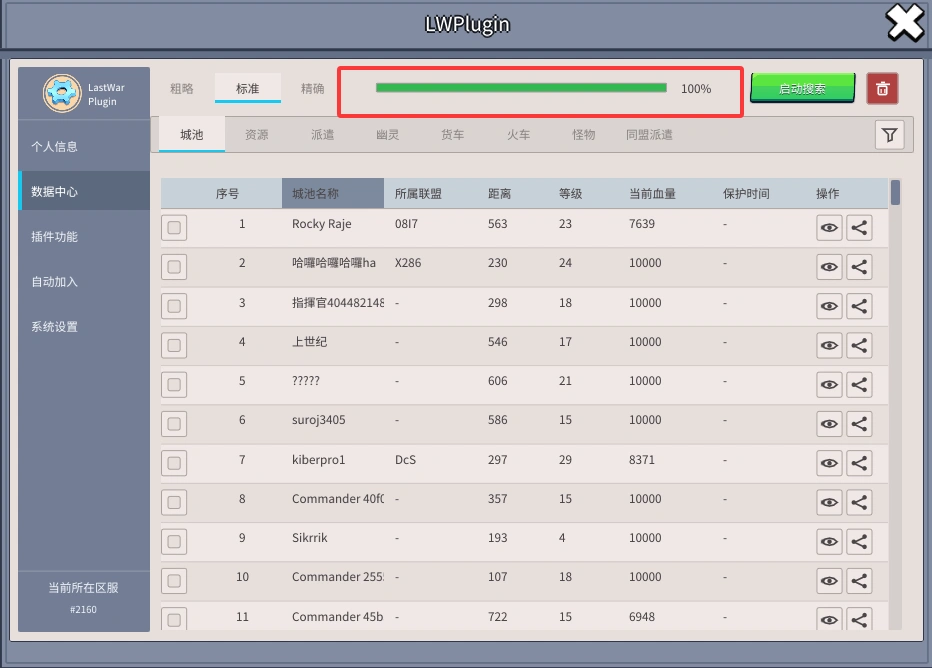Image resolution: width=932 pixels, height=668 pixels.
Task: View suroj3405 city location
Action: (x=829, y=424)
